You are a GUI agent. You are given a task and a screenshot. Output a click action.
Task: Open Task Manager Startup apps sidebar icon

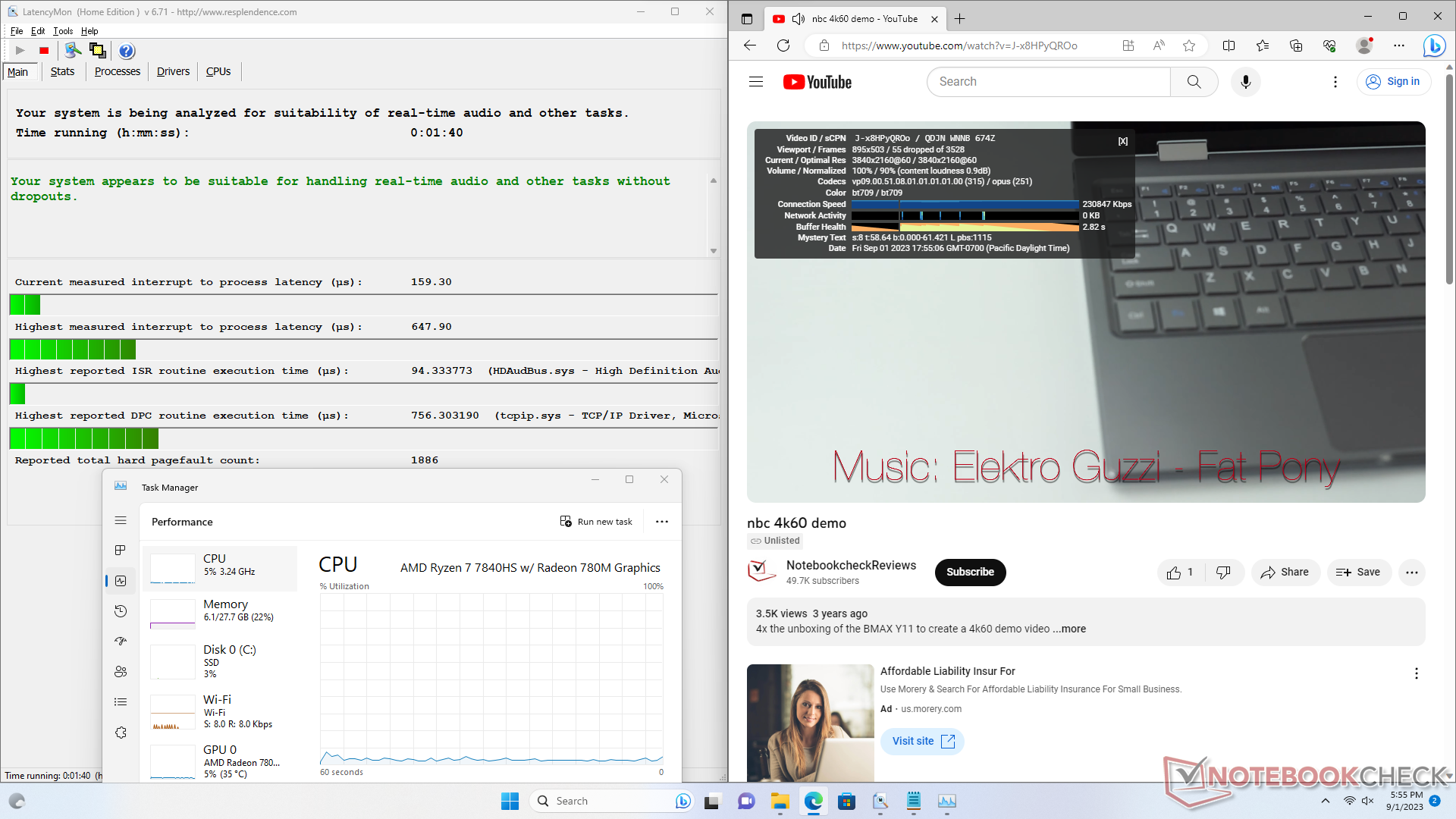(121, 642)
